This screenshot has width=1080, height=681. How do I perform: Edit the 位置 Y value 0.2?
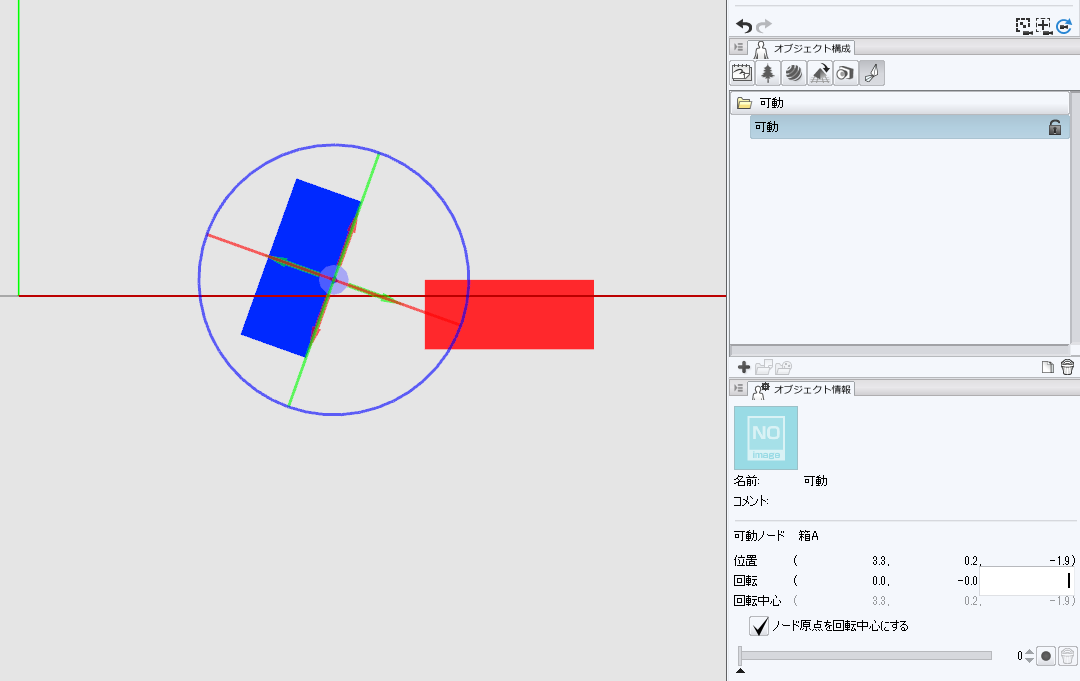point(973,560)
